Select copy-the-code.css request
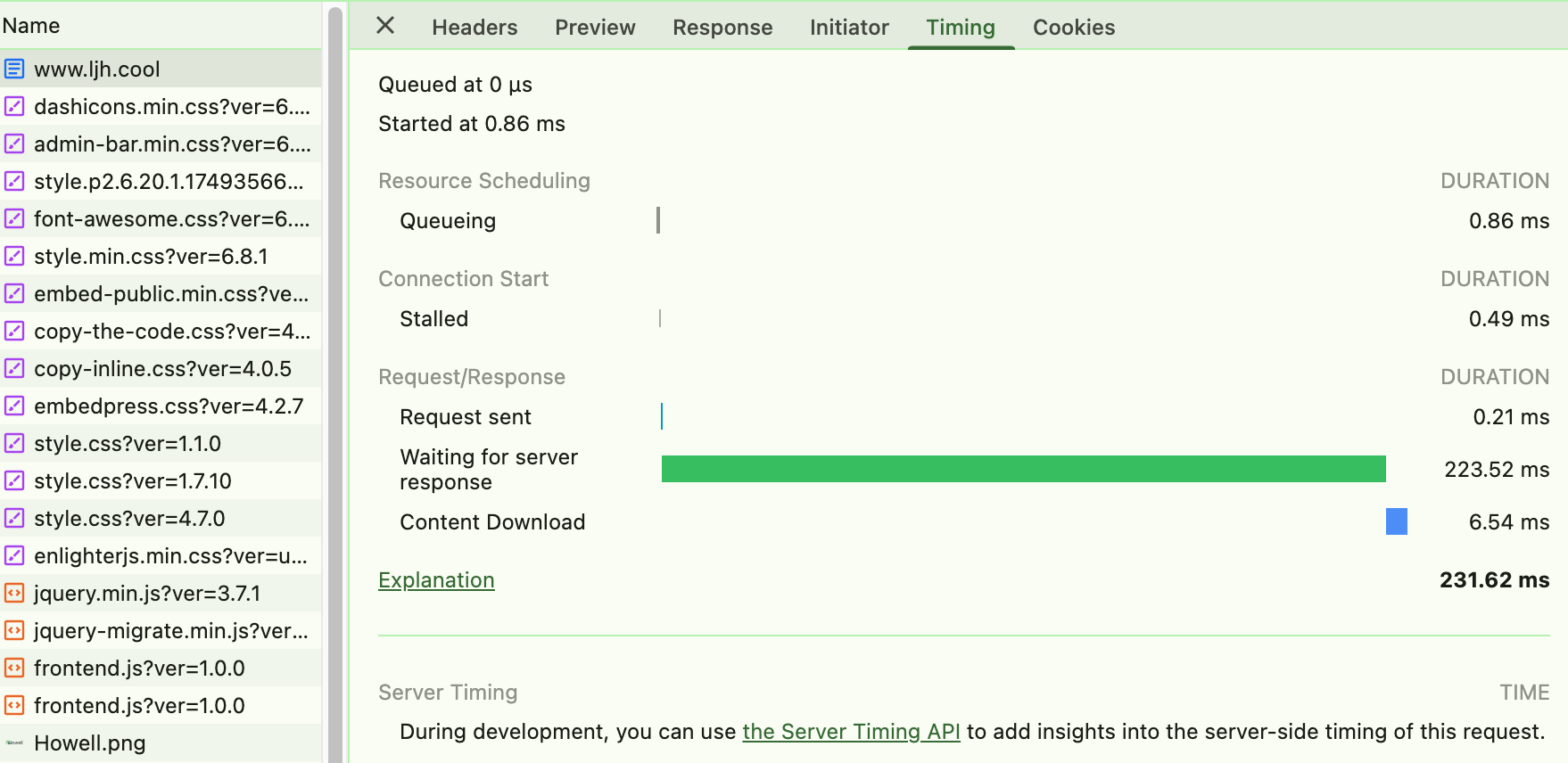Viewport: 1568px width, 763px height. (x=161, y=331)
